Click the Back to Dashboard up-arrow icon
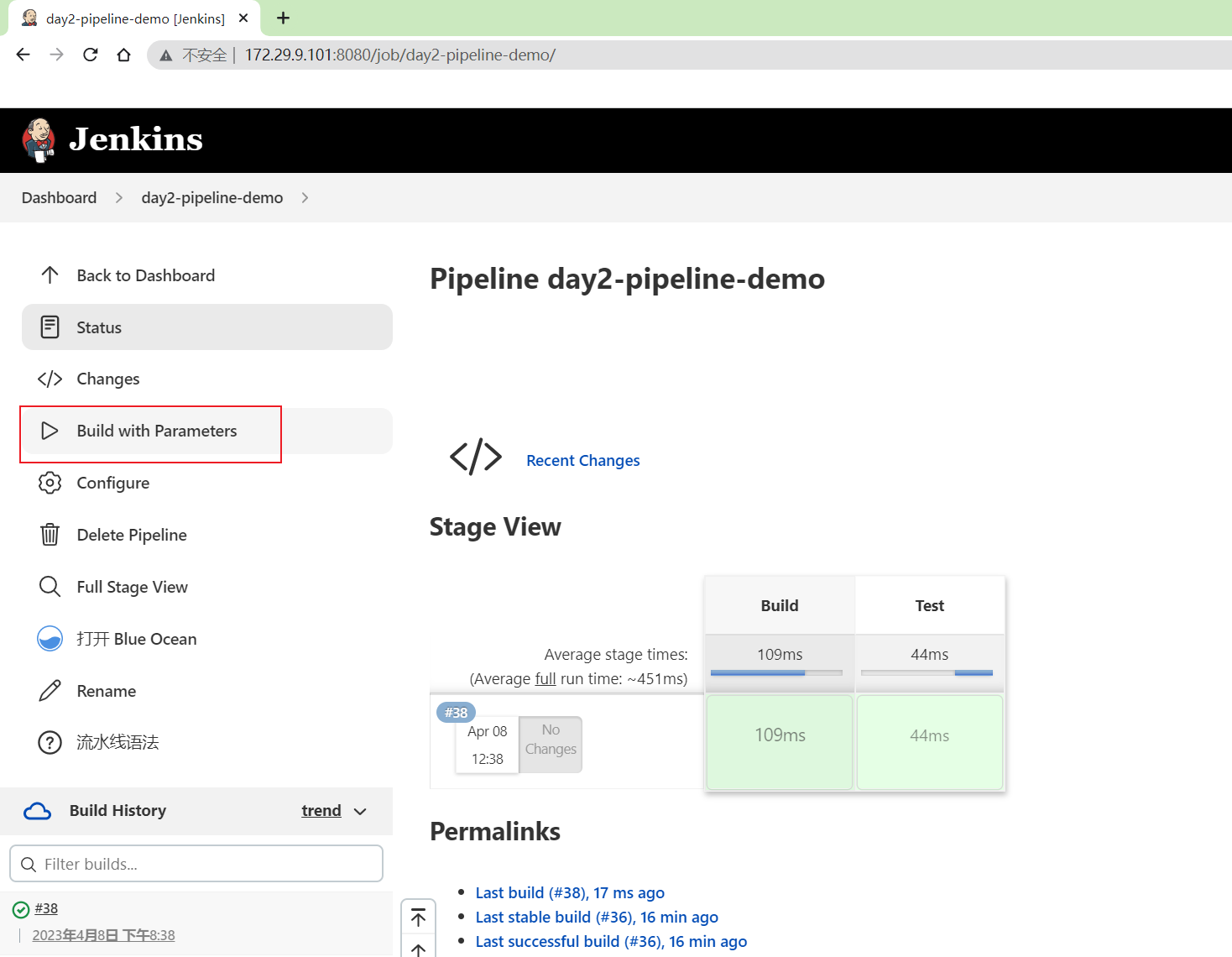 [50, 275]
